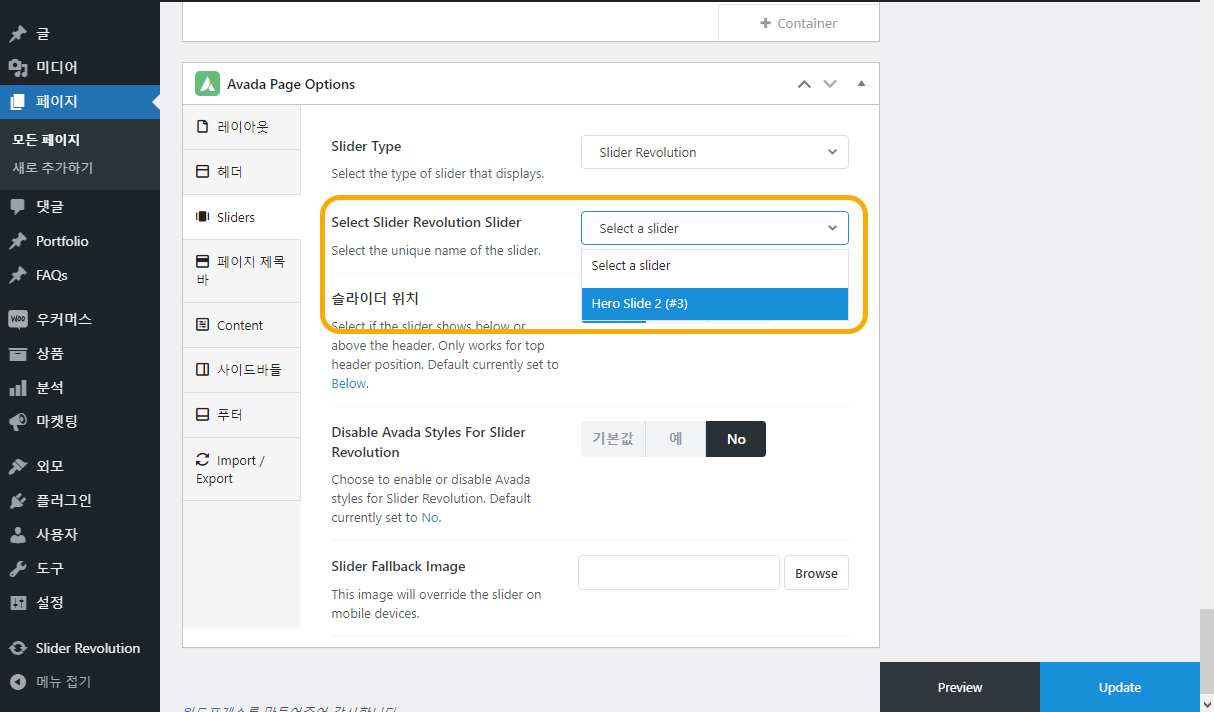Open Slider Revolution in admin menu
The image size is (1214, 712).
(80, 648)
